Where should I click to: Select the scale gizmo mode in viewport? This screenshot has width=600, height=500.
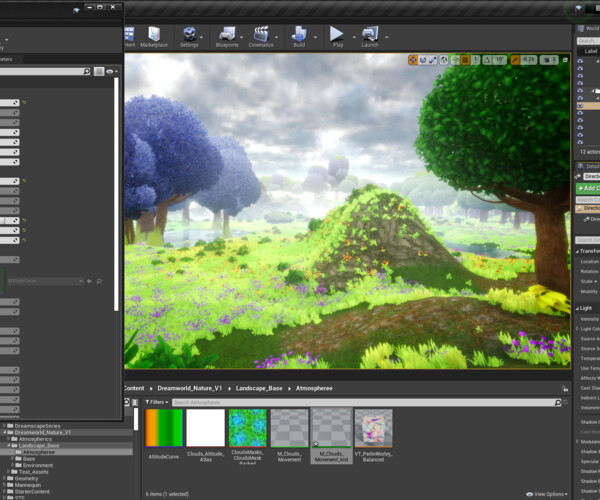[433, 60]
